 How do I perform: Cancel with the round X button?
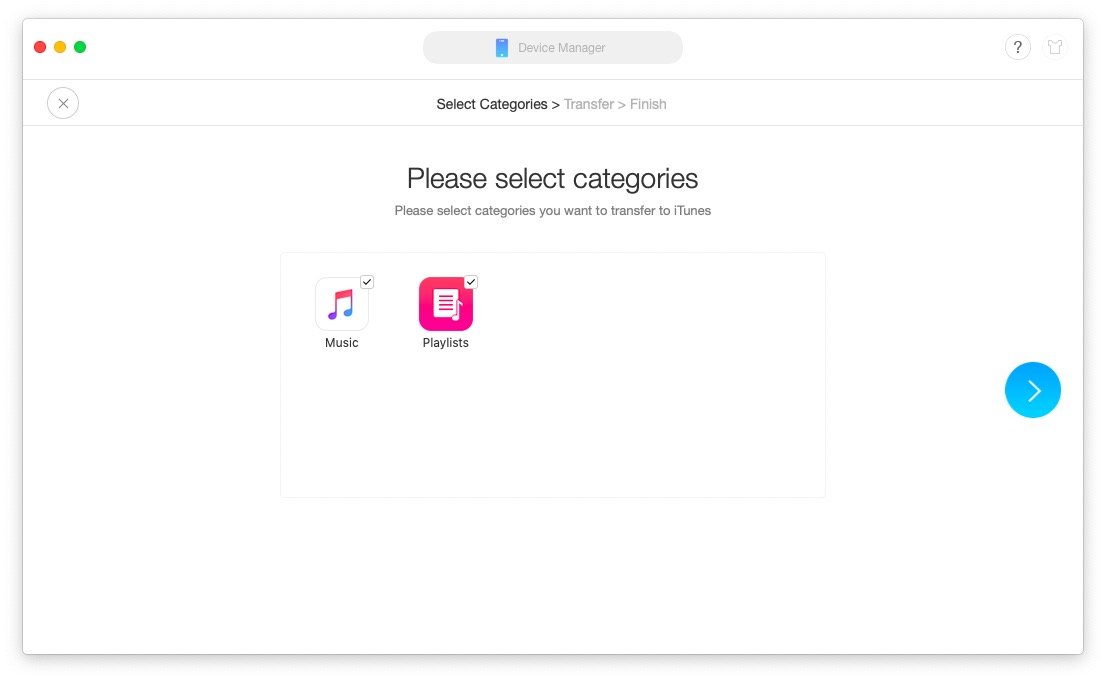click(x=63, y=103)
